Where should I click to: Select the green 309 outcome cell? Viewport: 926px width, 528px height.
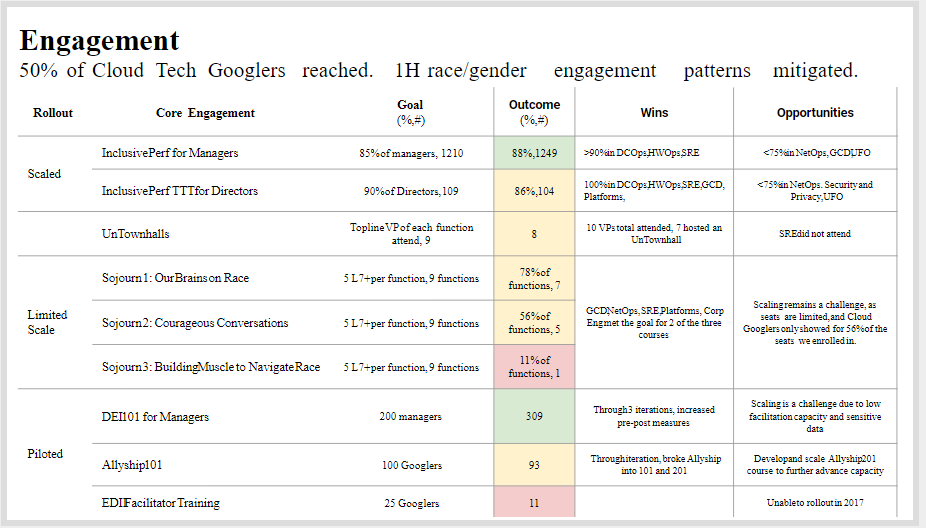click(534, 416)
